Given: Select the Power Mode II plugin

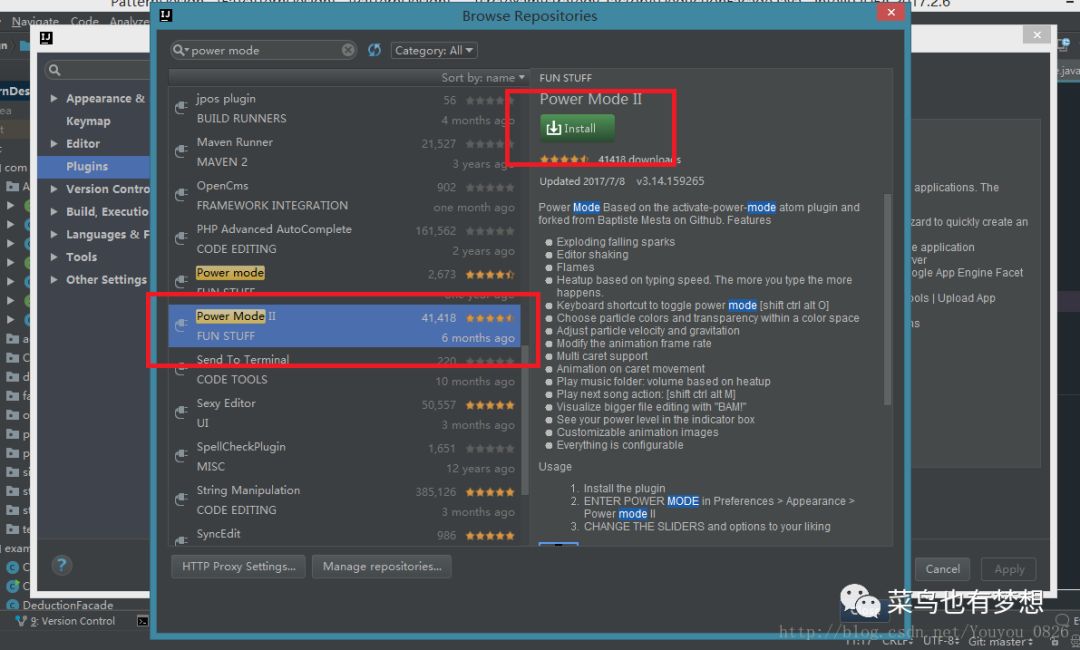Looking at the screenshot, I should coord(344,326).
